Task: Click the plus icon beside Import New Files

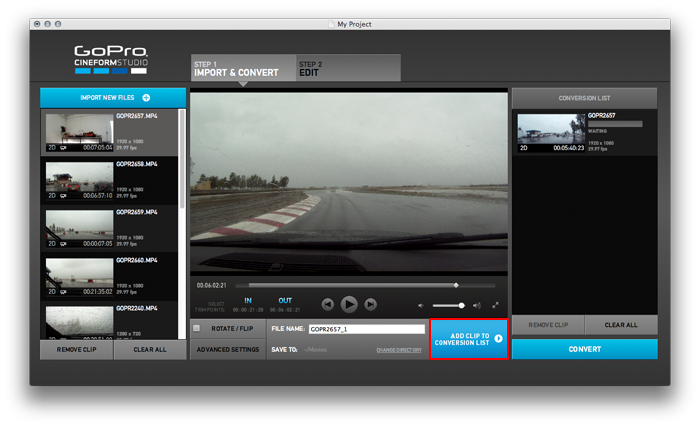Action: [146, 98]
